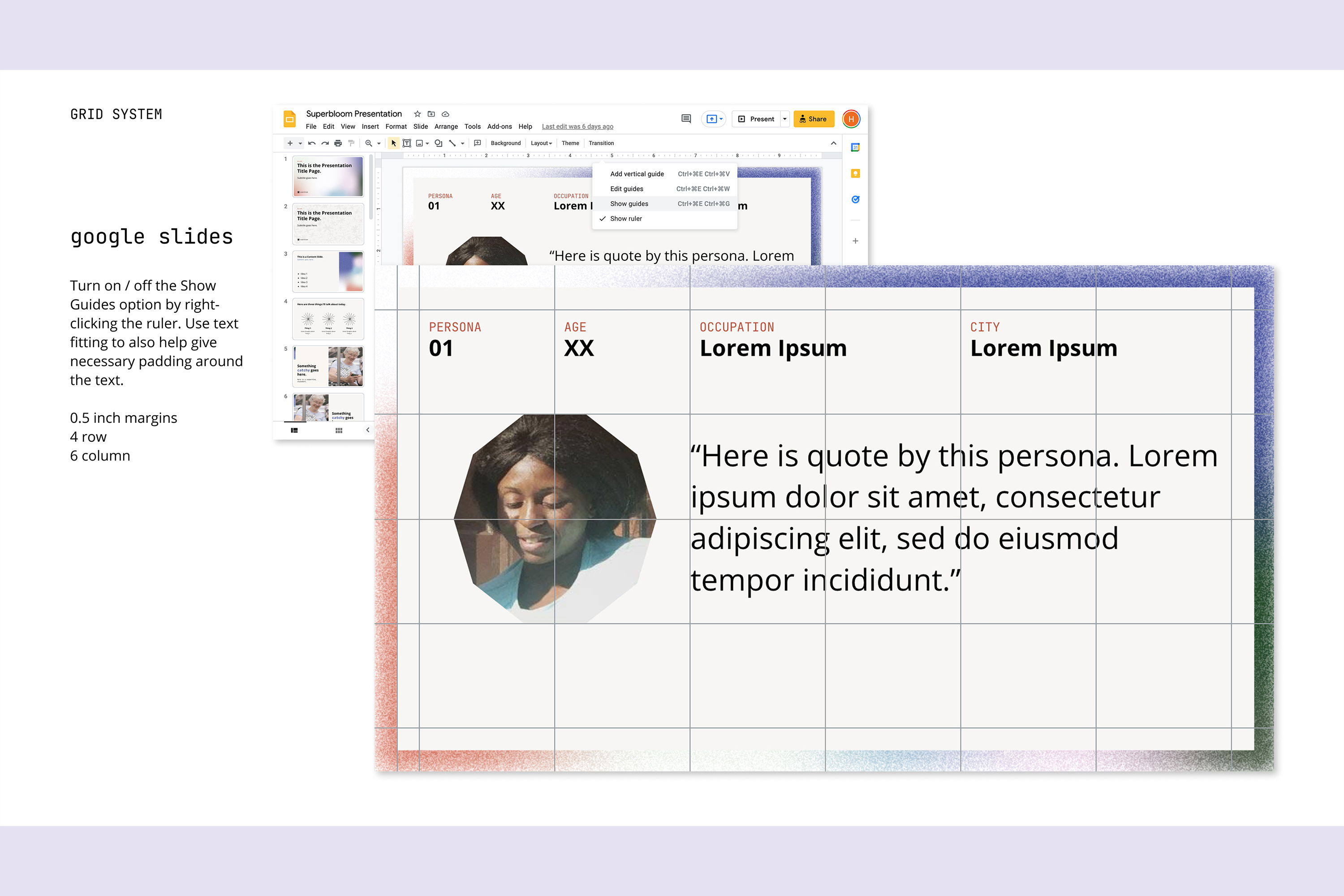Open the Edit menu

pyautogui.click(x=328, y=127)
